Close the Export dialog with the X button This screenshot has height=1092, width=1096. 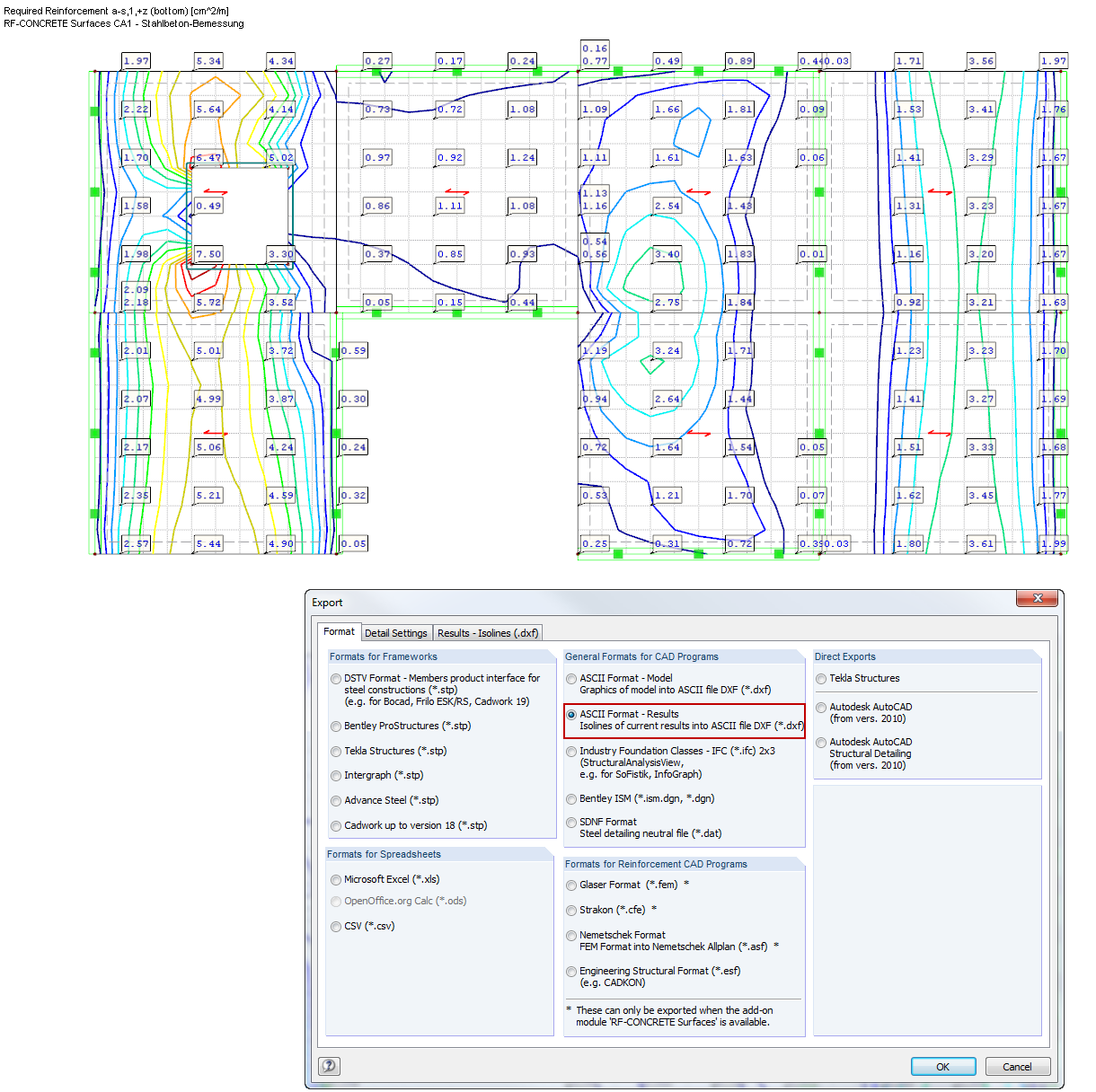click(1038, 598)
